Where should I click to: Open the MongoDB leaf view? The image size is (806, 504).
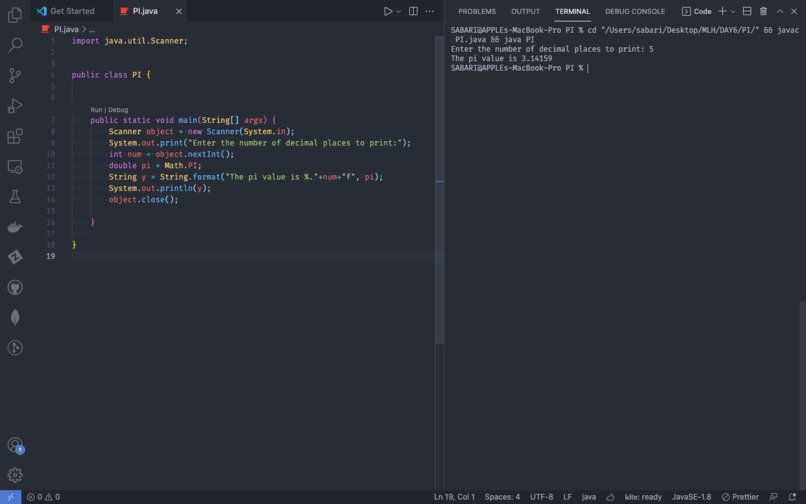[15, 317]
